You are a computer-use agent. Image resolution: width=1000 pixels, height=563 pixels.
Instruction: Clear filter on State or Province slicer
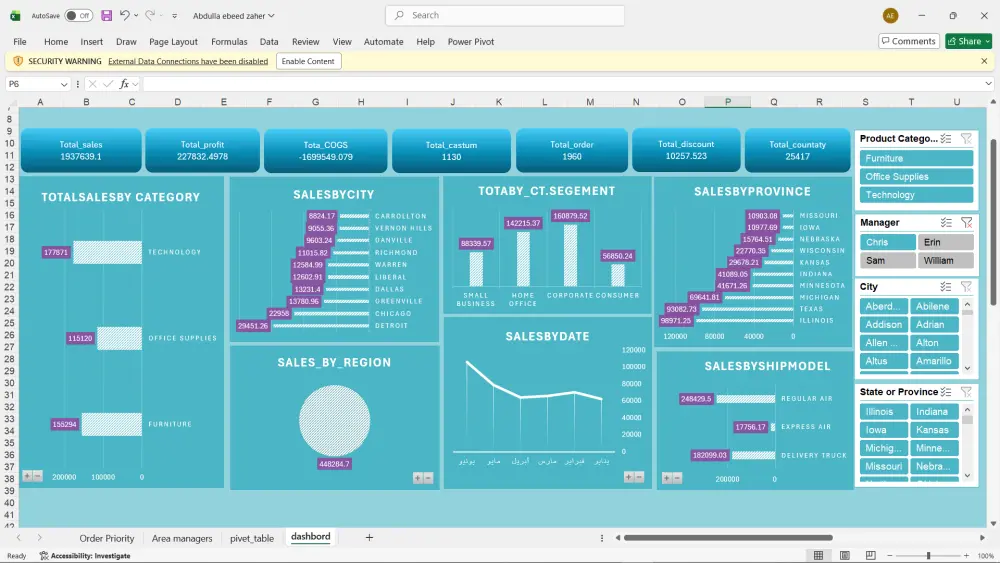click(966, 392)
